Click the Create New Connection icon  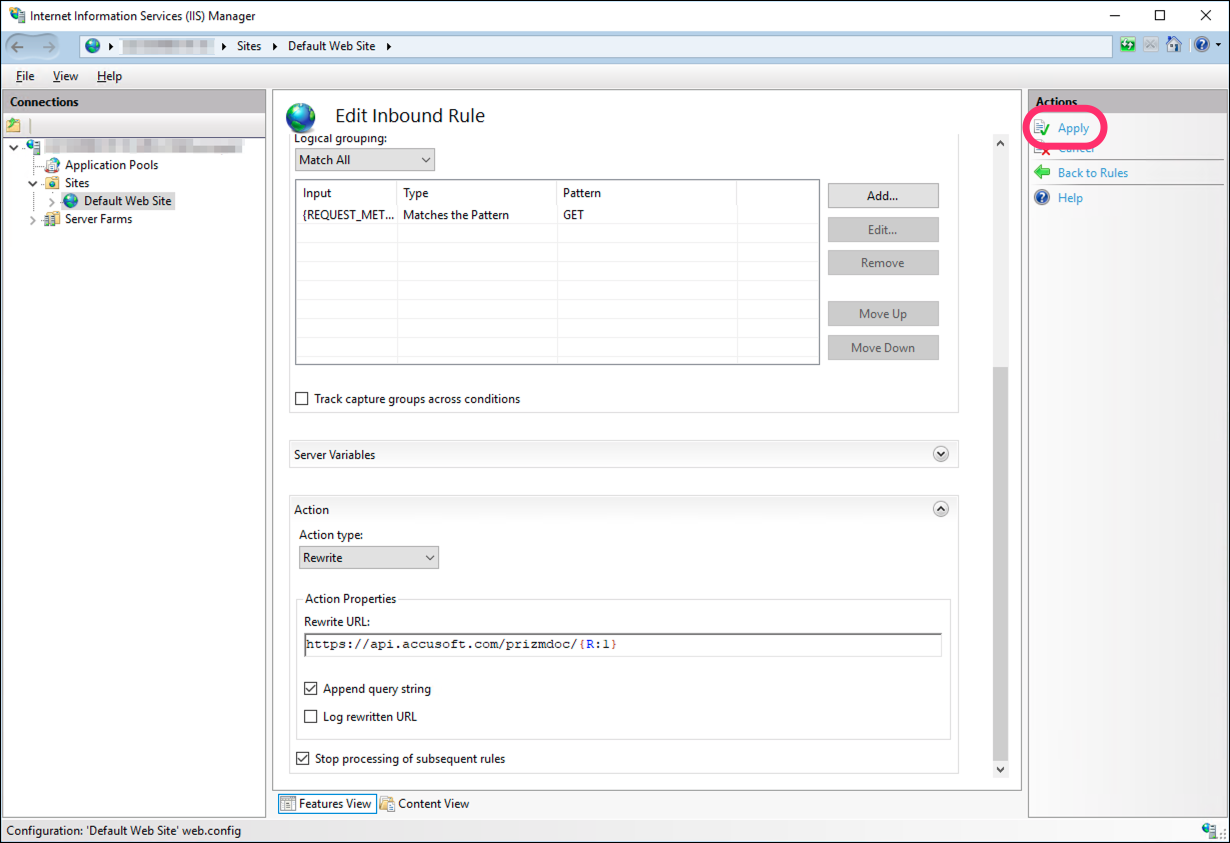click(14, 125)
